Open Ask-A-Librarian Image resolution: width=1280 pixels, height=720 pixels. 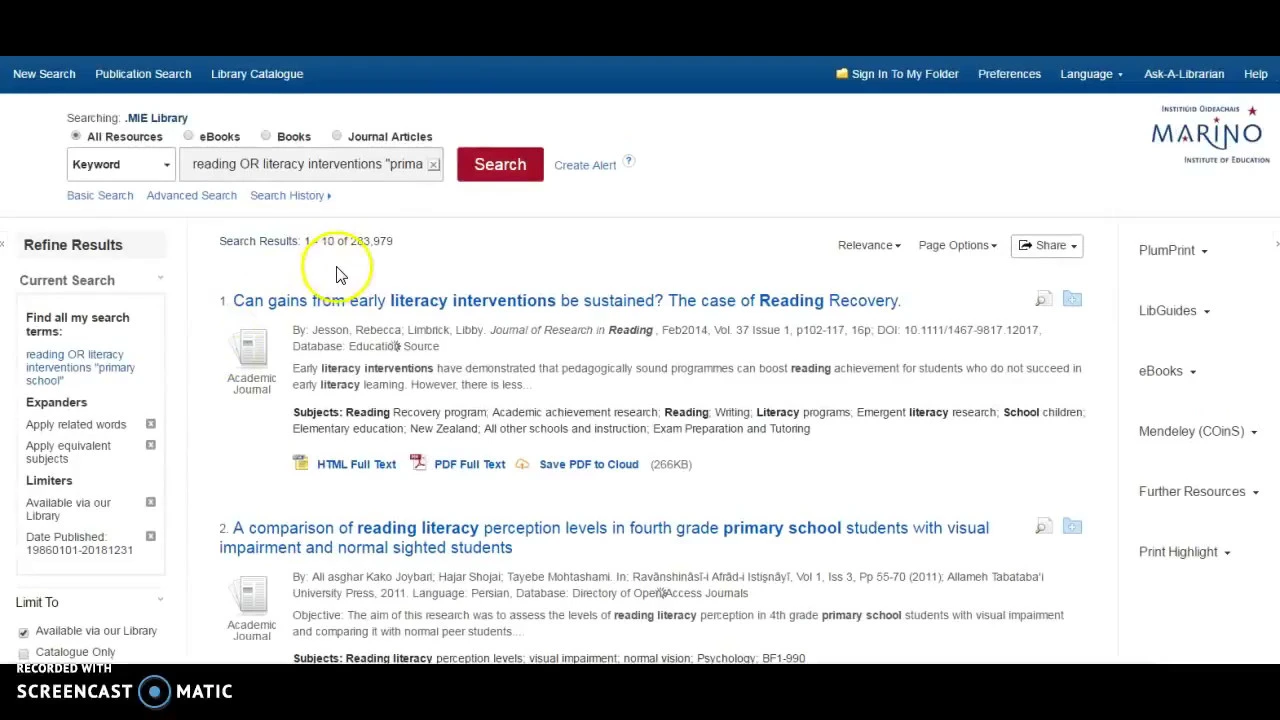point(1184,74)
